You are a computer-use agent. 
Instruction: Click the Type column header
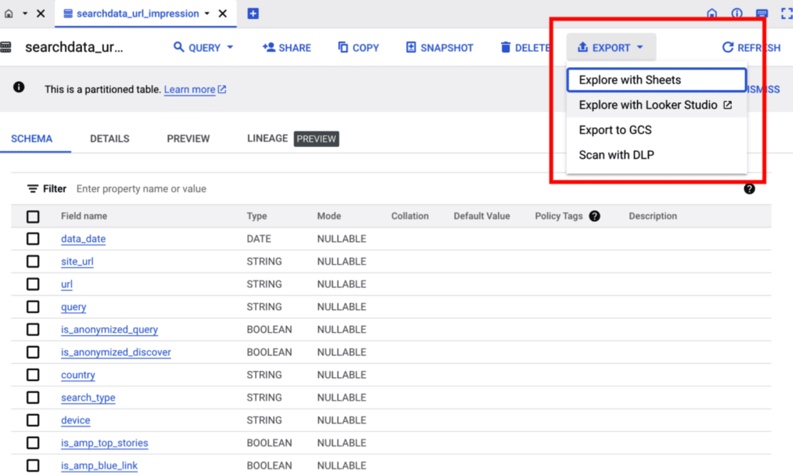click(x=257, y=216)
